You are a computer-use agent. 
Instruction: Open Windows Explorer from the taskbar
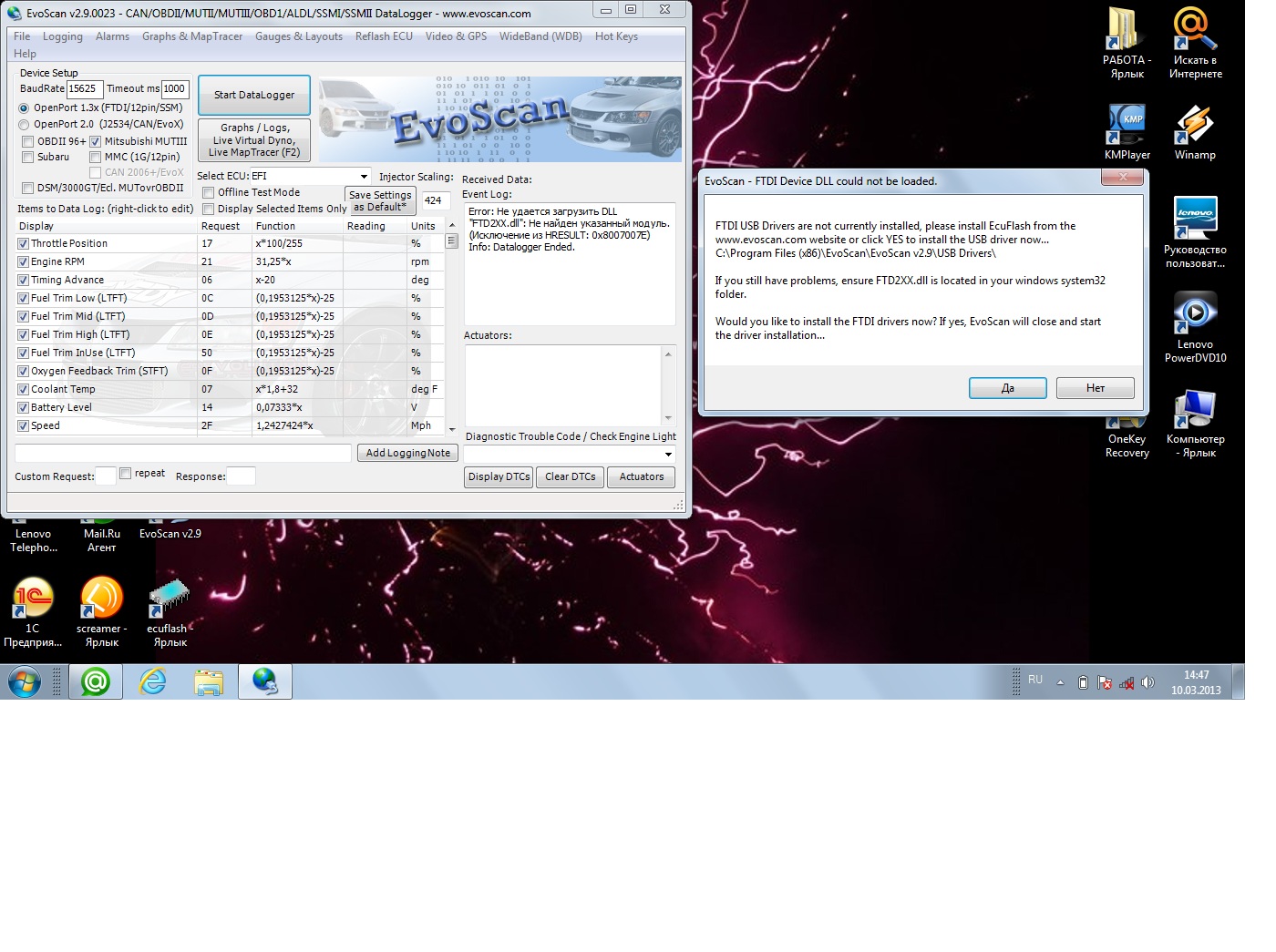point(209,681)
